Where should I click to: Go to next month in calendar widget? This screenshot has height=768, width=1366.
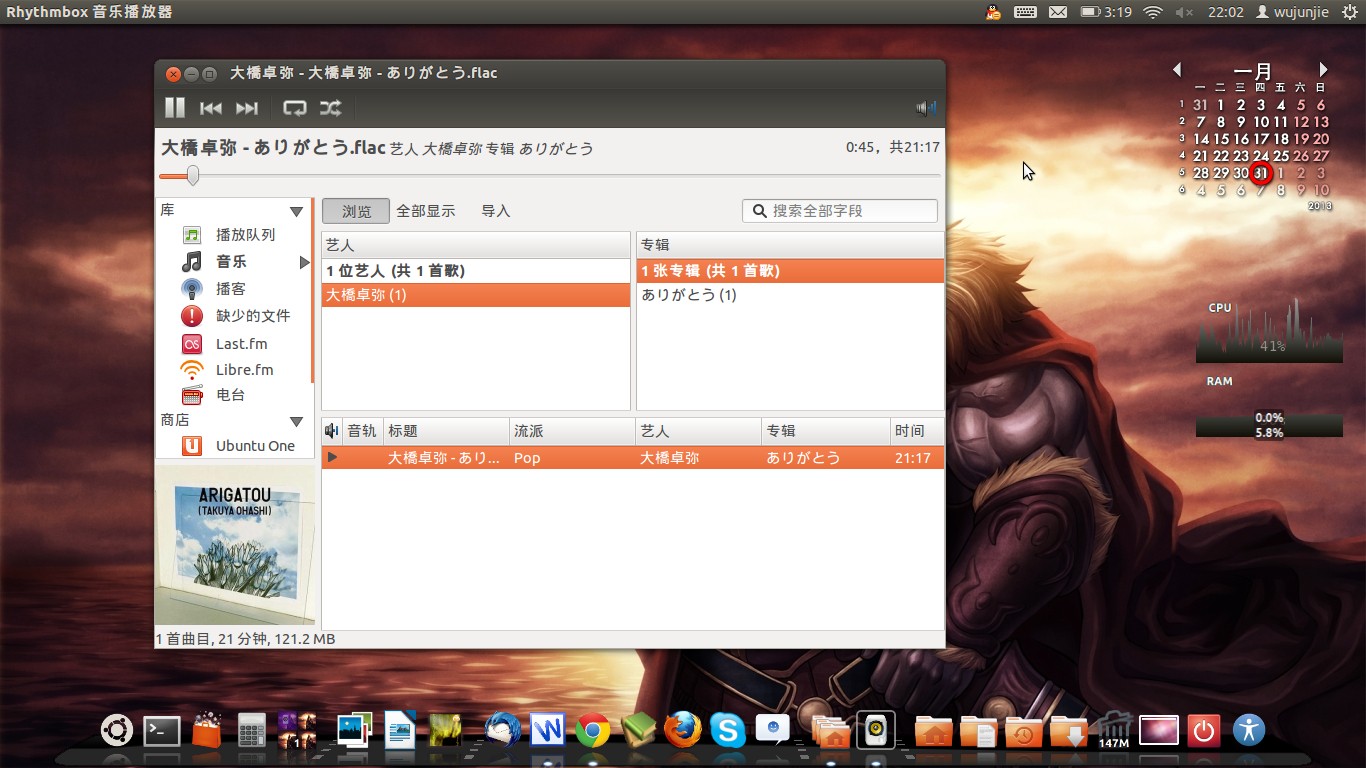tap(1323, 70)
